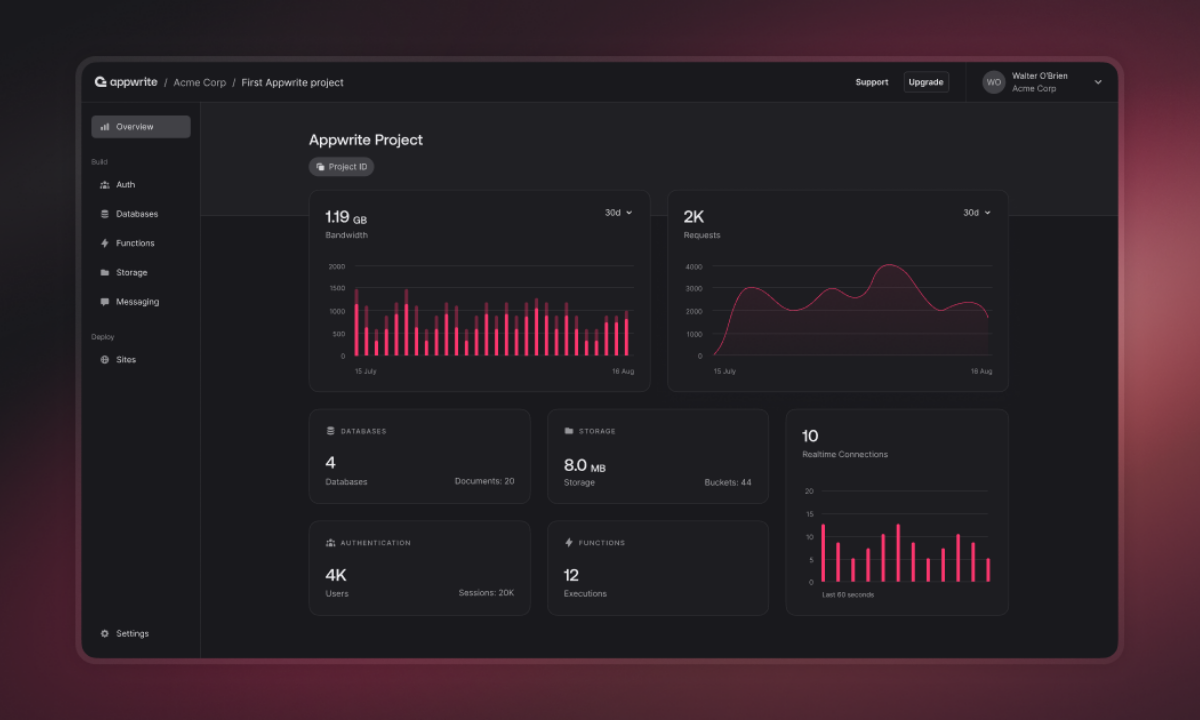Click the WO user avatar
The image size is (1200, 720).
point(994,82)
